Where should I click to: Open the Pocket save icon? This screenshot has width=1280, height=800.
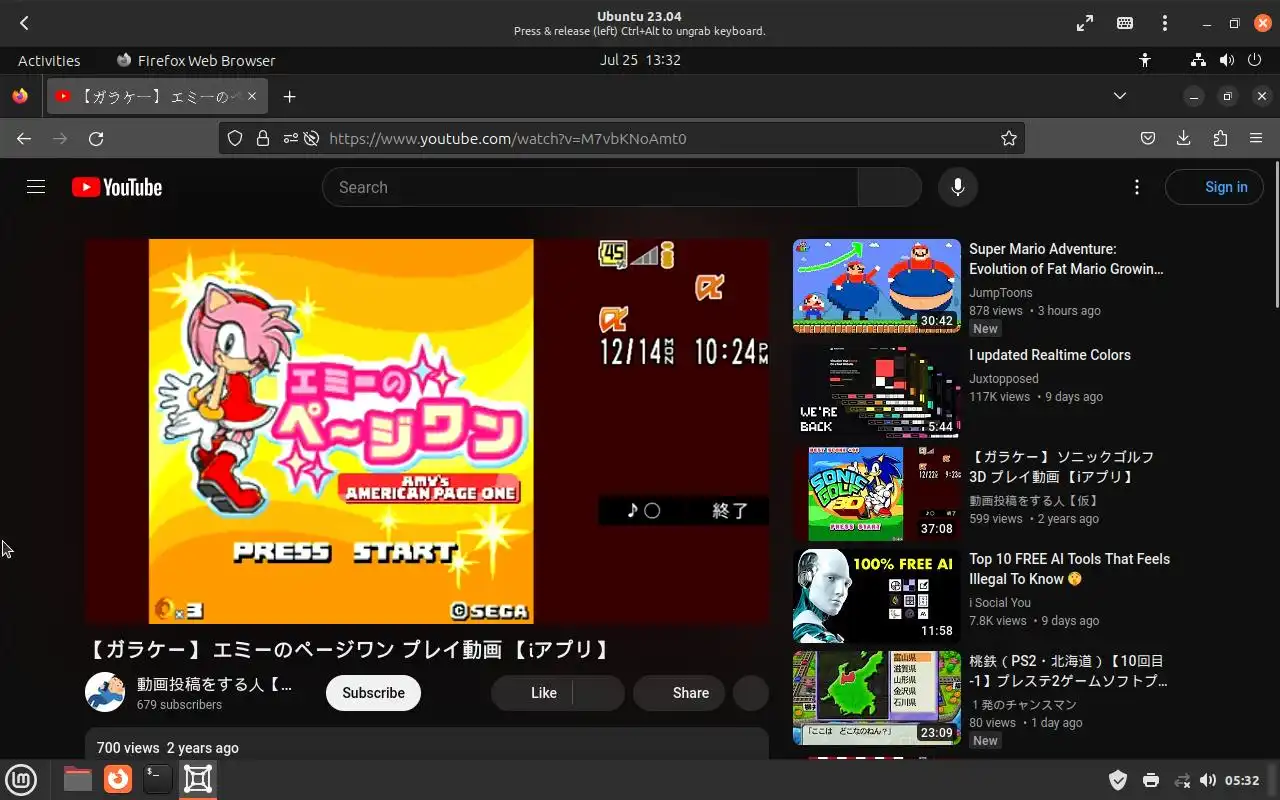(1148, 139)
